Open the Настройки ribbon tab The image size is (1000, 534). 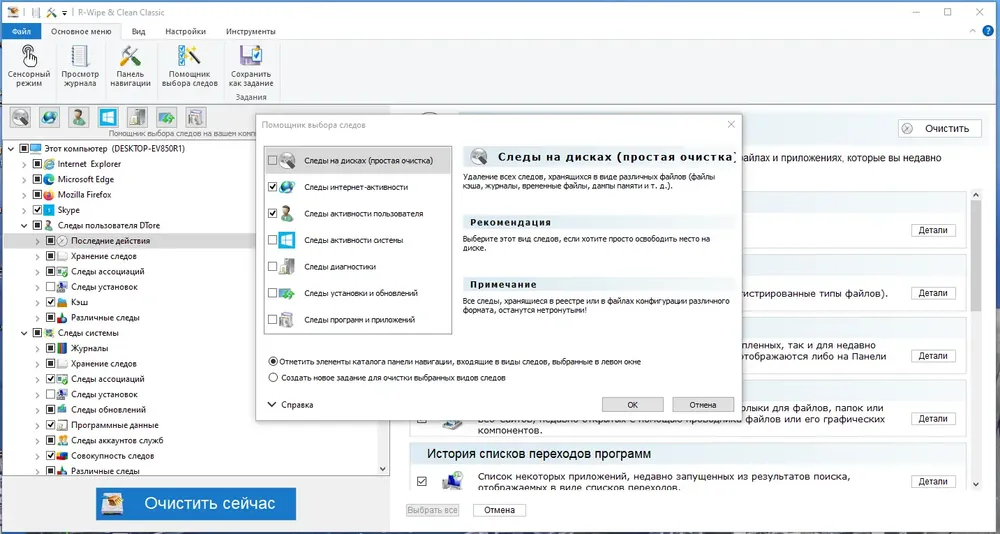tap(185, 31)
